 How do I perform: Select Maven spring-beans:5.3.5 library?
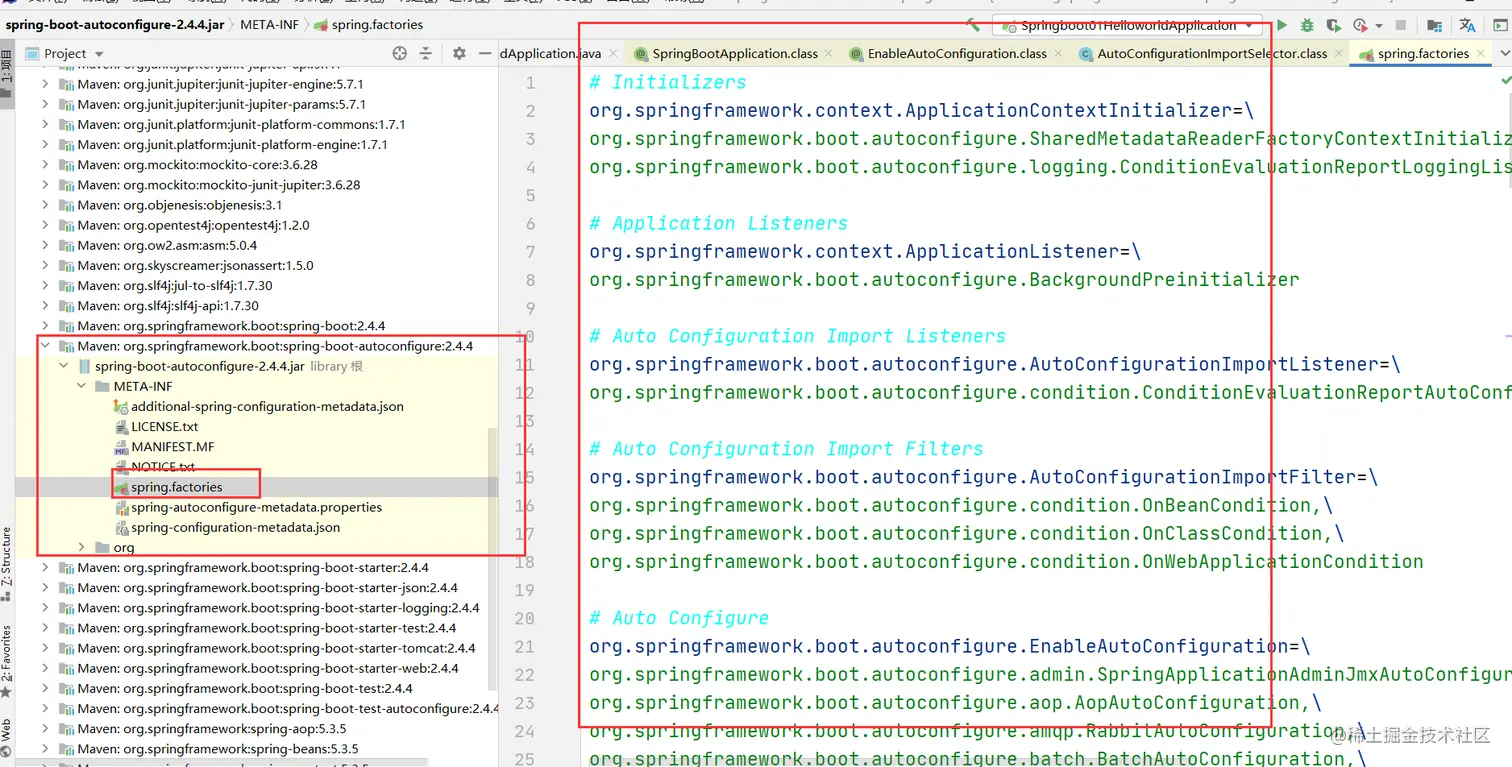click(217, 748)
